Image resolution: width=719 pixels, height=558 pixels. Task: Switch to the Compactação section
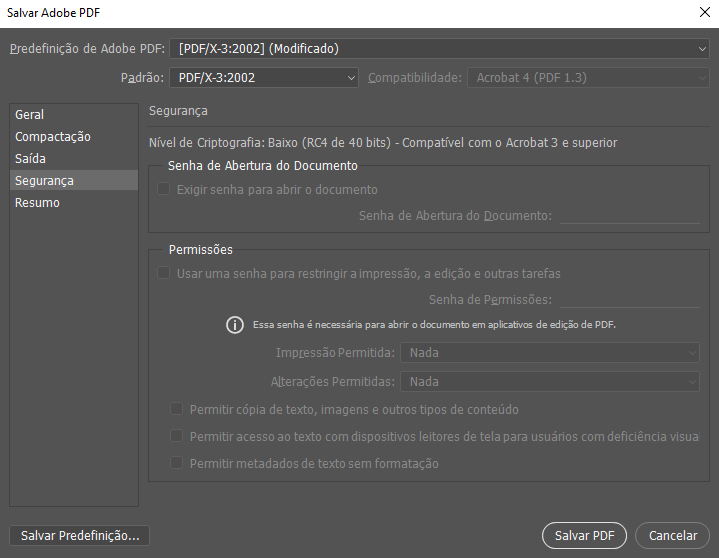point(53,137)
